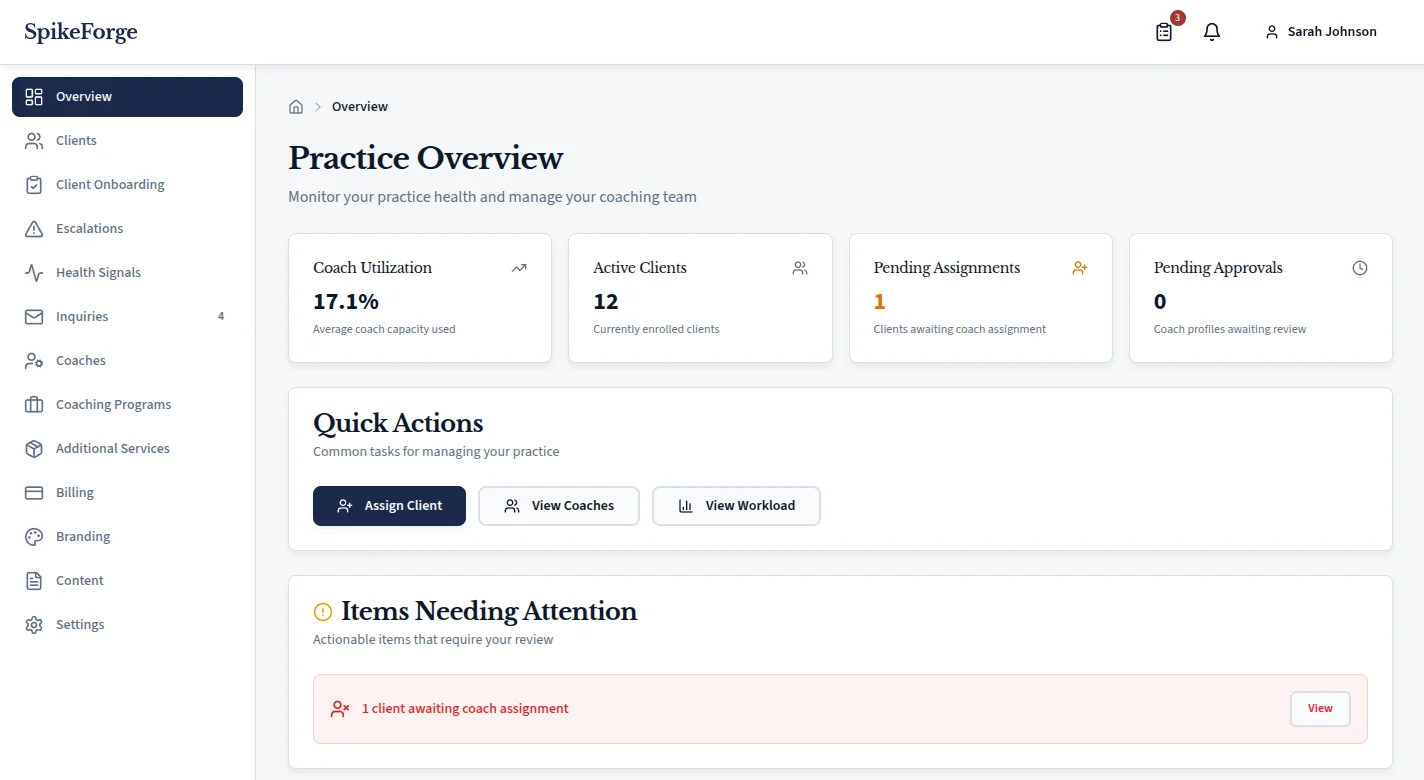Click the Assign Client button
Image resolution: width=1424 pixels, height=780 pixels.
tap(389, 506)
